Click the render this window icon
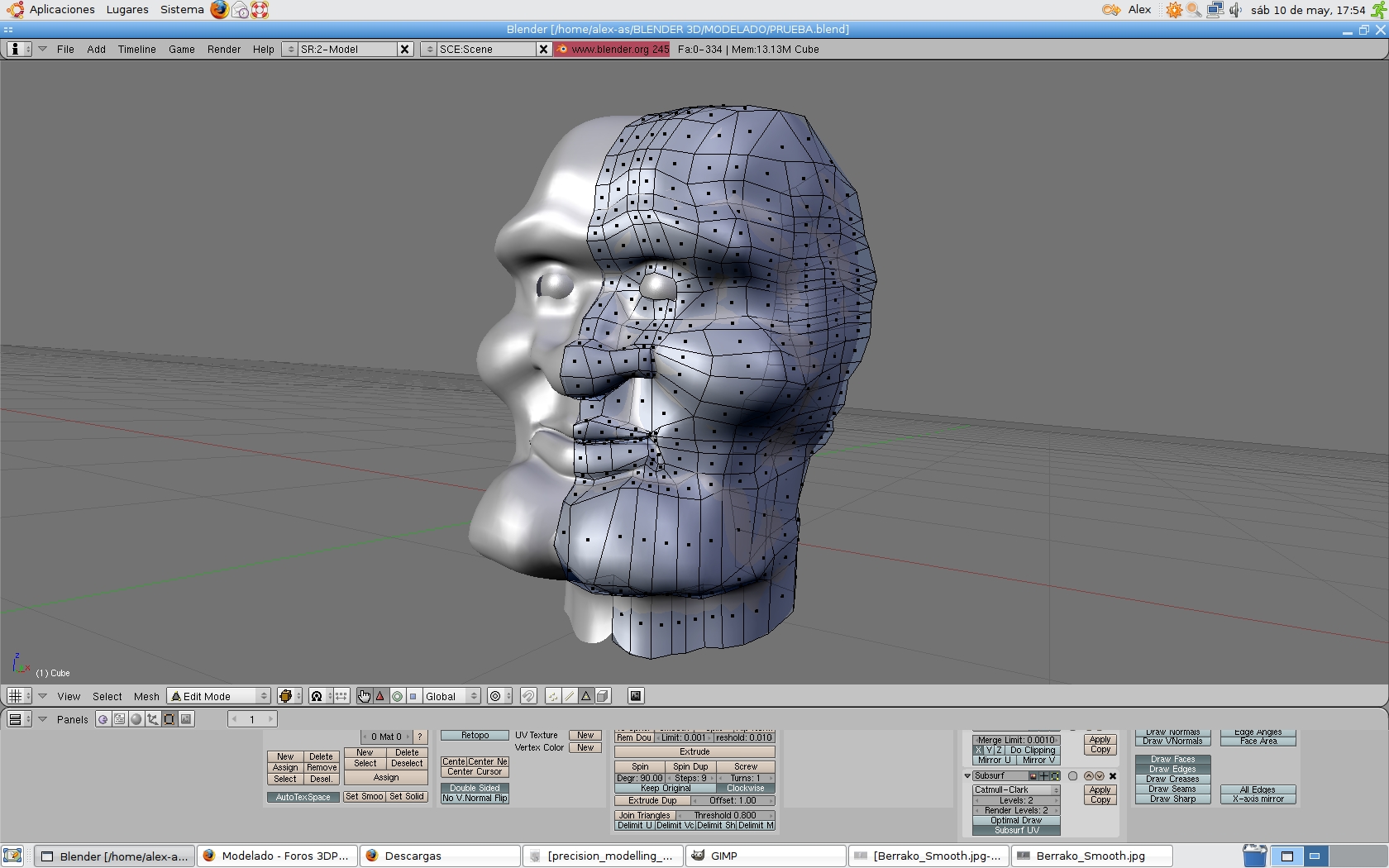Image resolution: width=1389 pixels, height=868 pixels. (x=636, y=696)
